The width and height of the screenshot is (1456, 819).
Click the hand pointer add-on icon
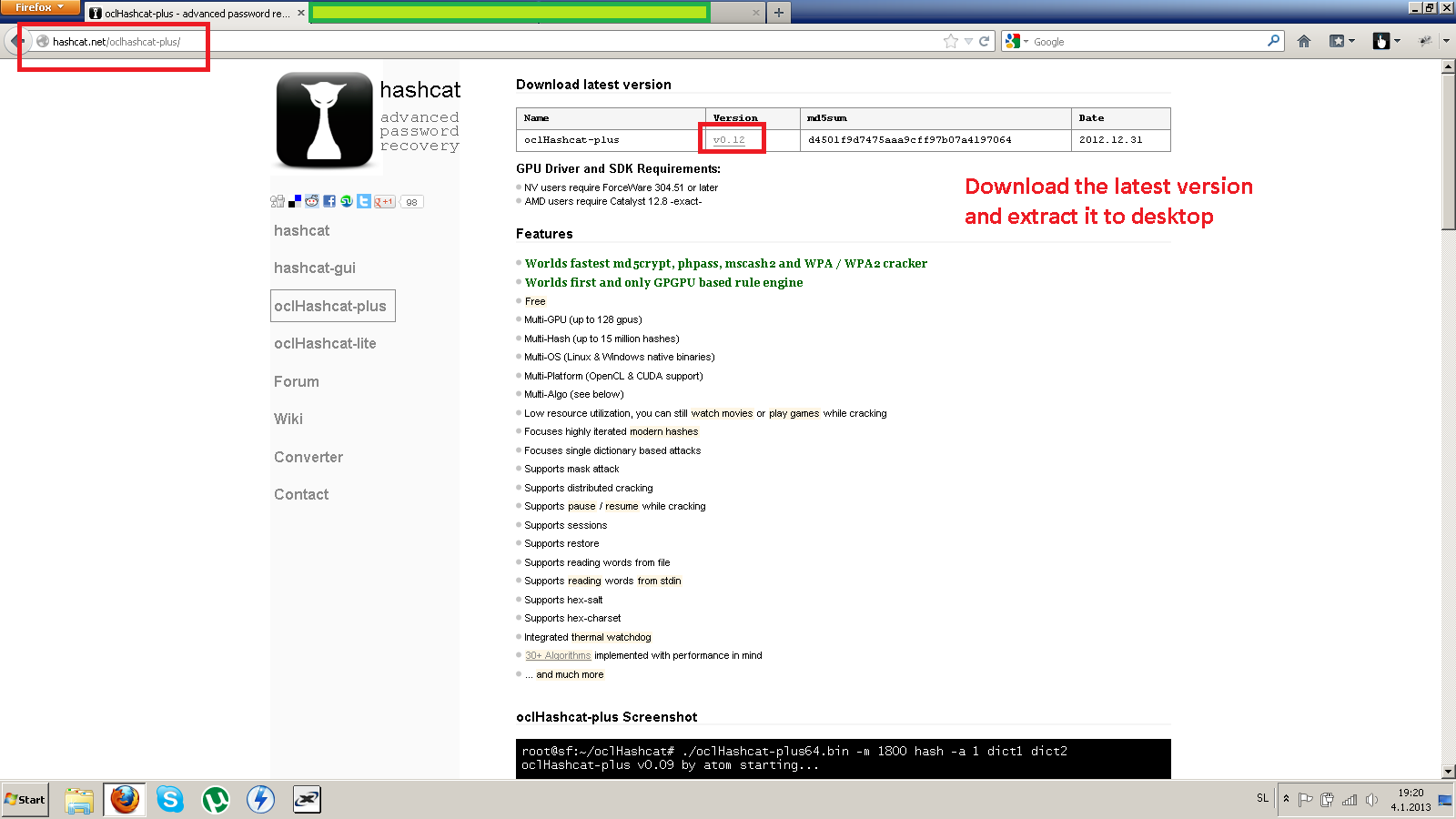[1381, 41]
